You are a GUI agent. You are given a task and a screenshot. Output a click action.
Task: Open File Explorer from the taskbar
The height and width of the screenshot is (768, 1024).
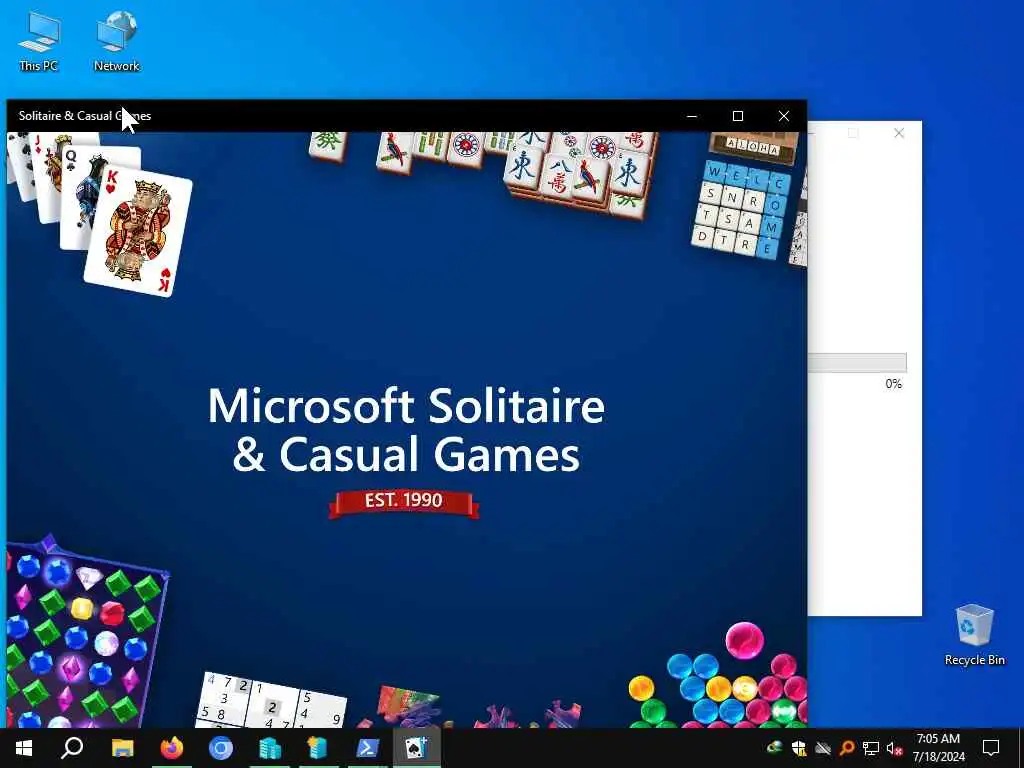pyautogui.click(x=122, y=748)
